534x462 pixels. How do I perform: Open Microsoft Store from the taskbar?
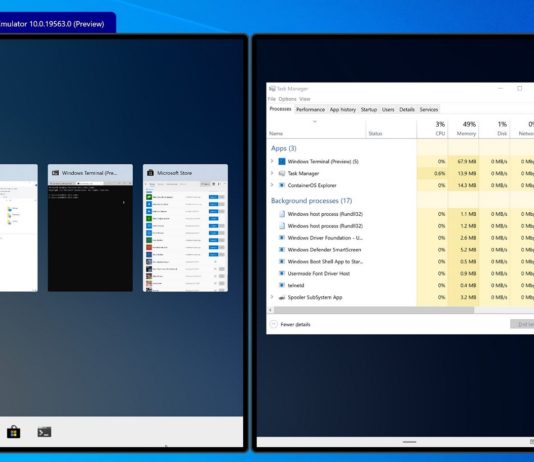coord(14,432)
